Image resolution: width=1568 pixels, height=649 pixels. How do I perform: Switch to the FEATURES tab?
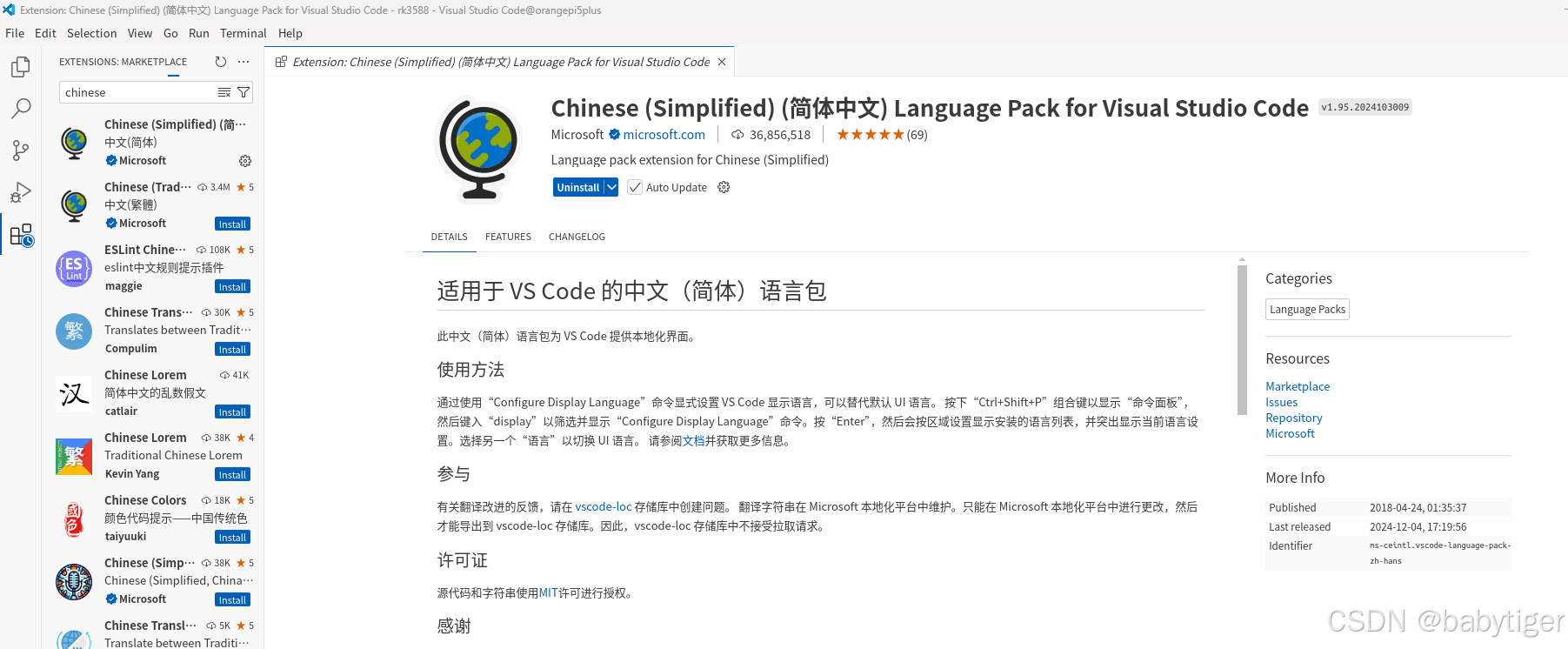(x=508, y=237)
